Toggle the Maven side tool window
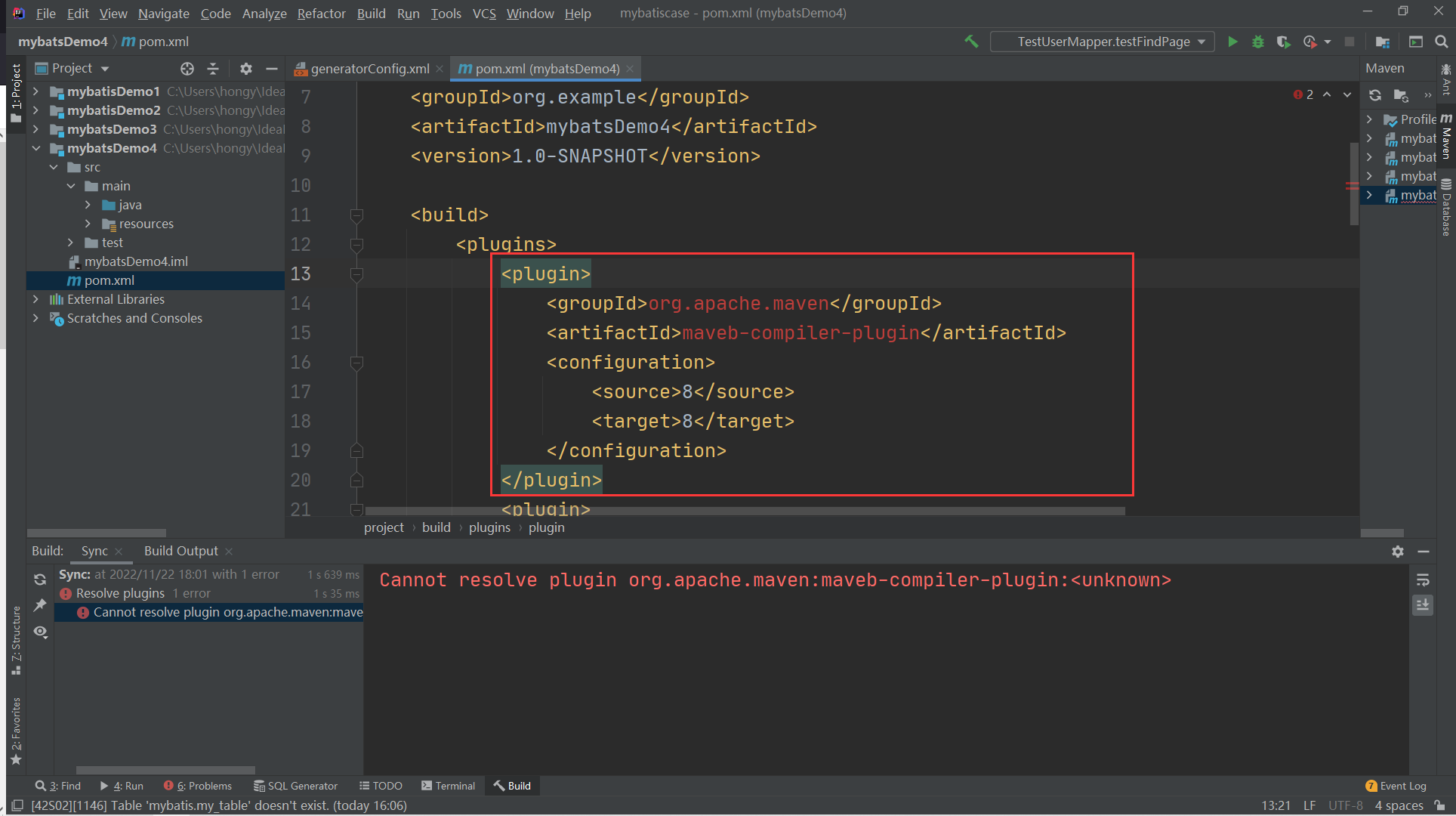1456x816 pixels. (1446, 136)
